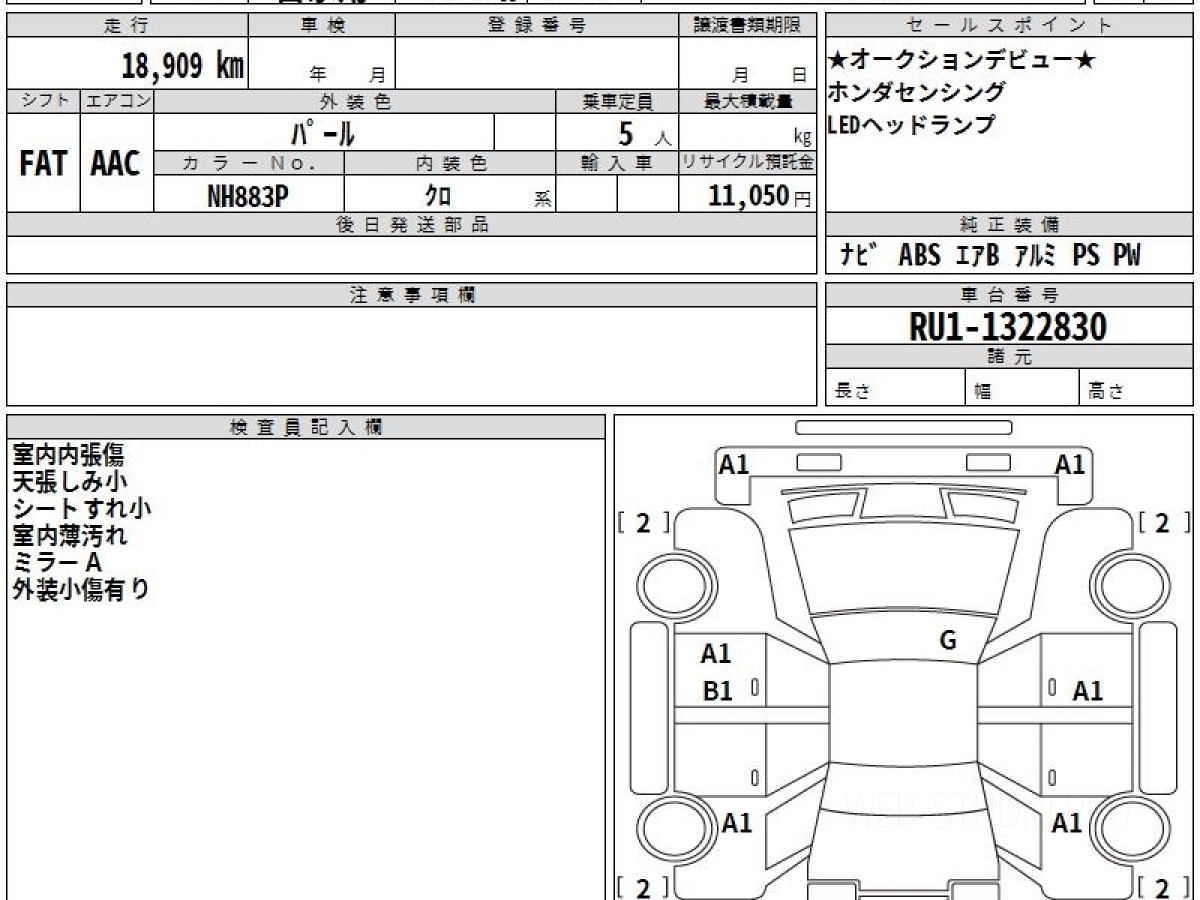Click the exterior color value パール
The image size is (1200, 900).
click(x=323, y=132)
